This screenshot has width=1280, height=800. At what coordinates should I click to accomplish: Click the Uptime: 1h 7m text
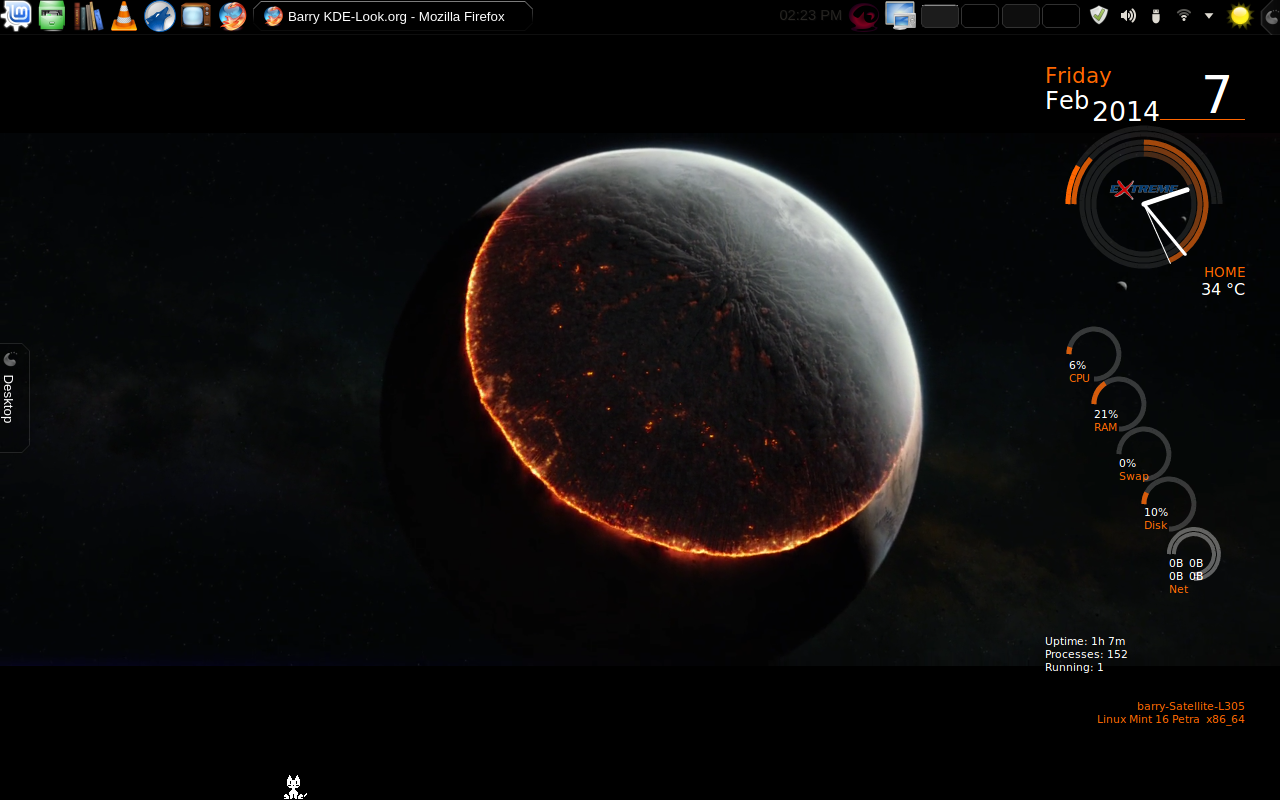pyautogui.click(x=1085, y=641)
